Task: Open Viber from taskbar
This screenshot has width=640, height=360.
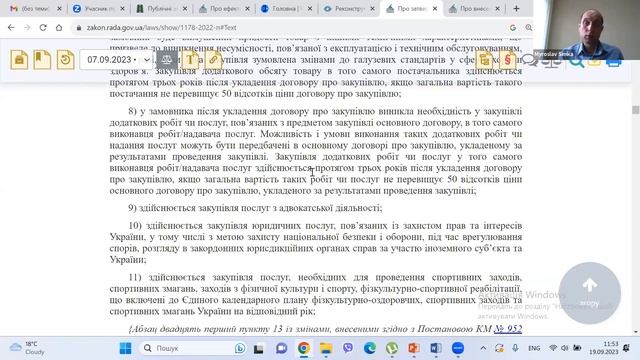Action: 348,348
